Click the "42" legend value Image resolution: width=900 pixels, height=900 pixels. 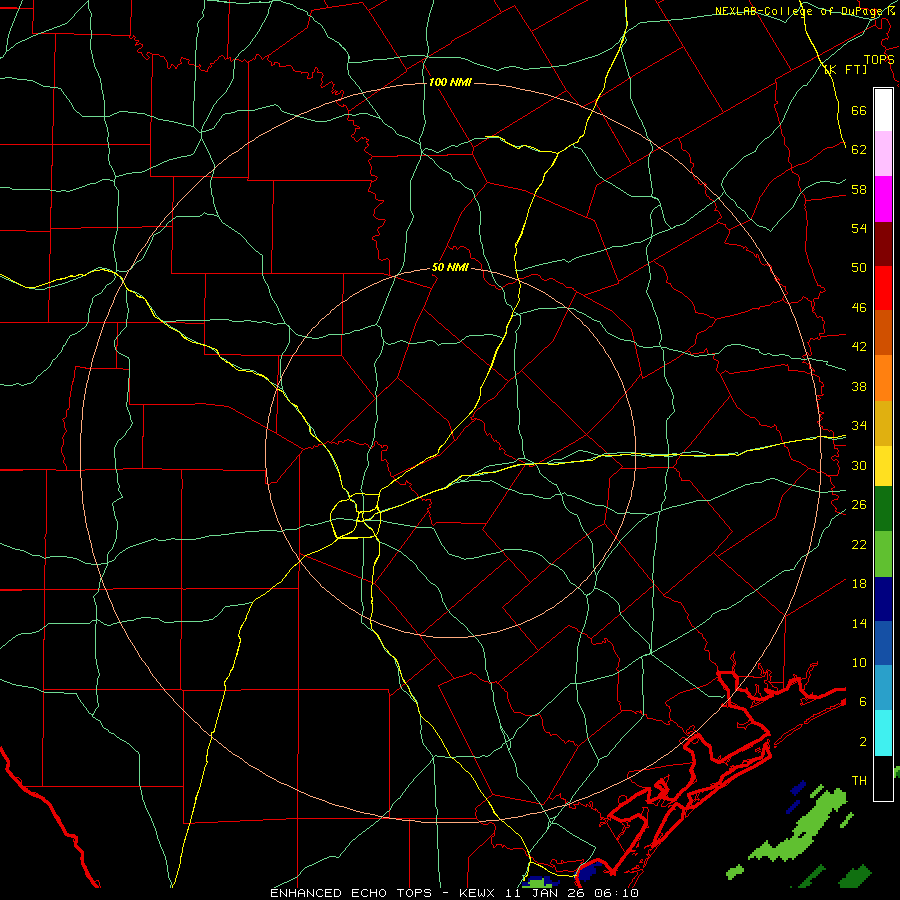pyautogui.click(x=859, y=347)
